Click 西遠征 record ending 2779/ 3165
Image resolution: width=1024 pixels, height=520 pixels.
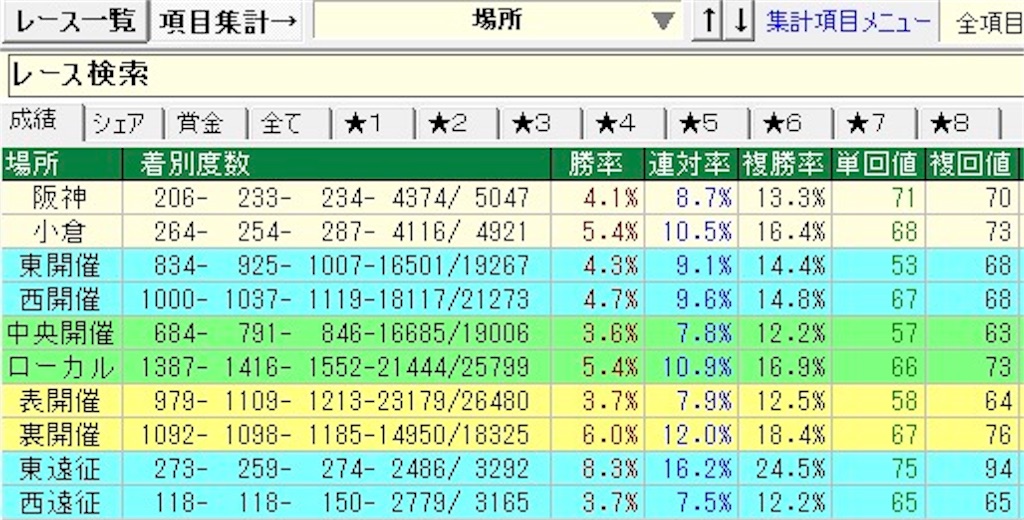click(342, 503)
